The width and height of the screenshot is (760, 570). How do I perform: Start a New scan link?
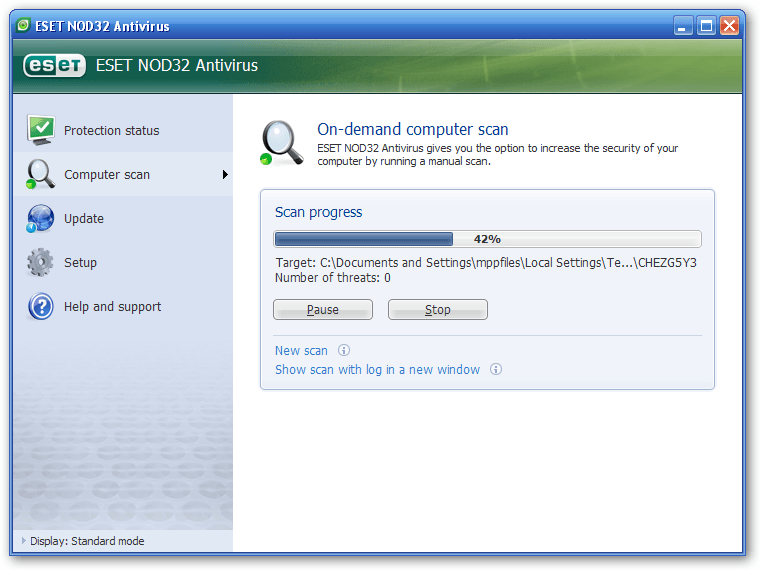(x=301, y=350)
